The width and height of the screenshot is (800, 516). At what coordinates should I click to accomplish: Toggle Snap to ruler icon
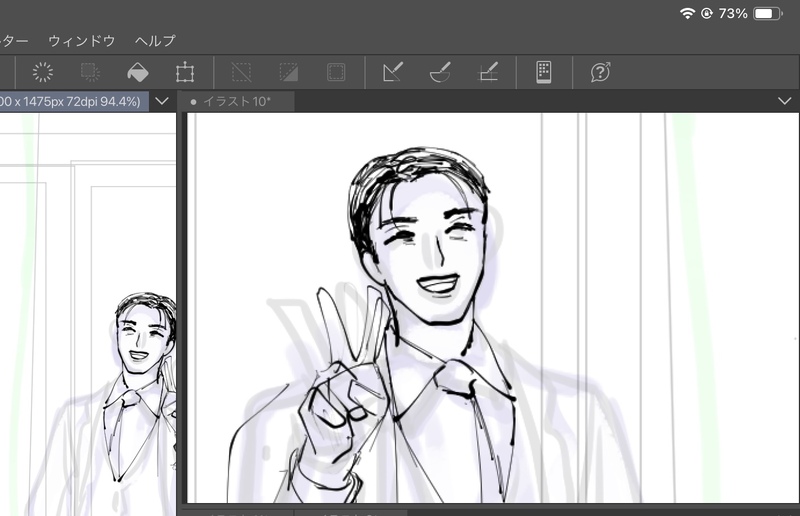coord(393,72)
